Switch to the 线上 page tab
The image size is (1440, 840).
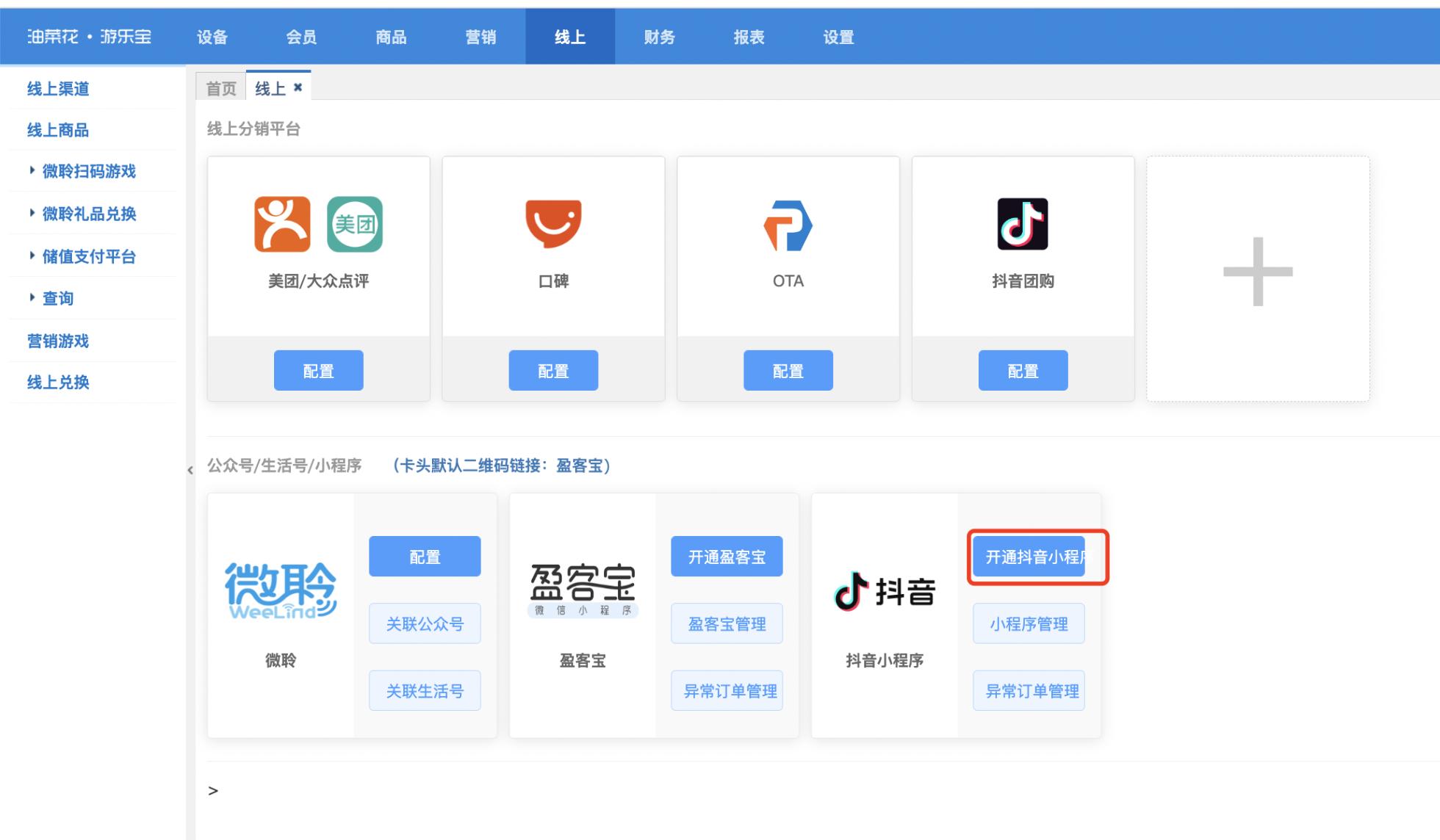pos(270,88)
